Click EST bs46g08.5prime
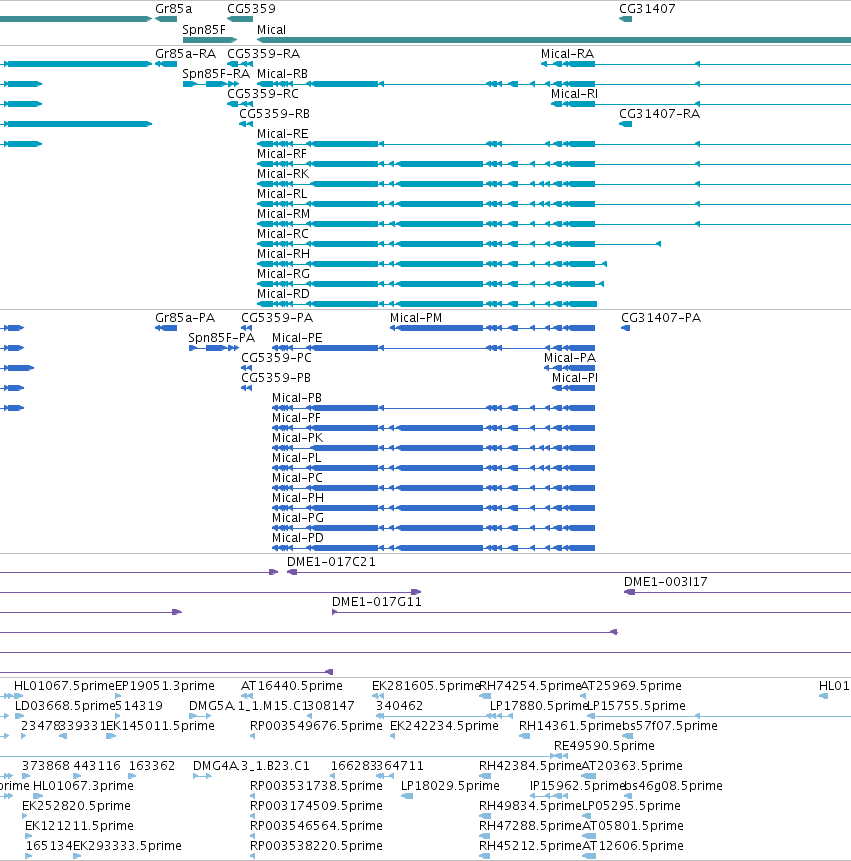 pyautogui.click(x=628, y=796)
